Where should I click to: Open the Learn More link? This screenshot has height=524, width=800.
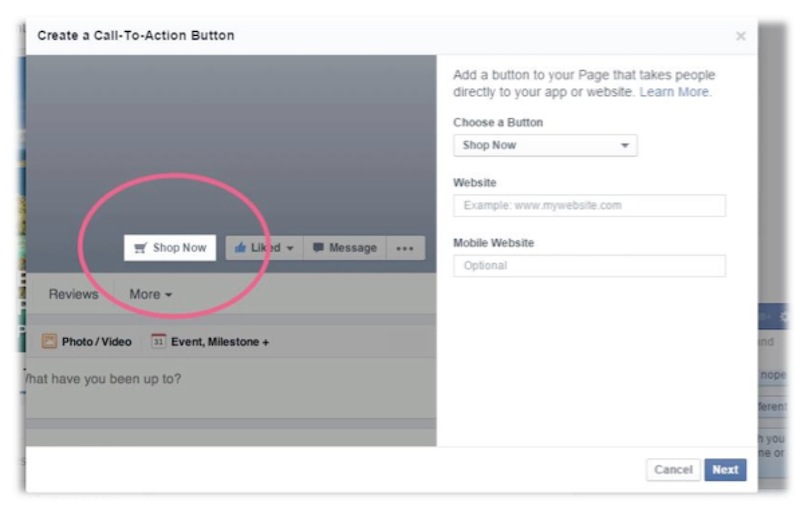point(674,92)
